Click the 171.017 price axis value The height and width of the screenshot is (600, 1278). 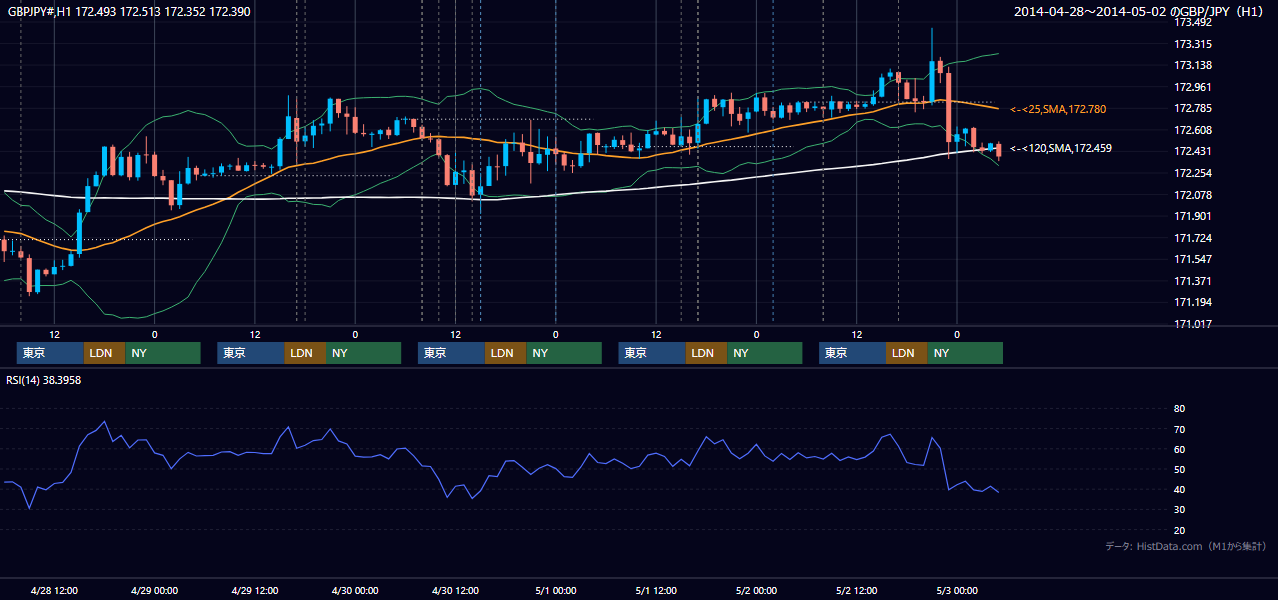pos(1192,324)
